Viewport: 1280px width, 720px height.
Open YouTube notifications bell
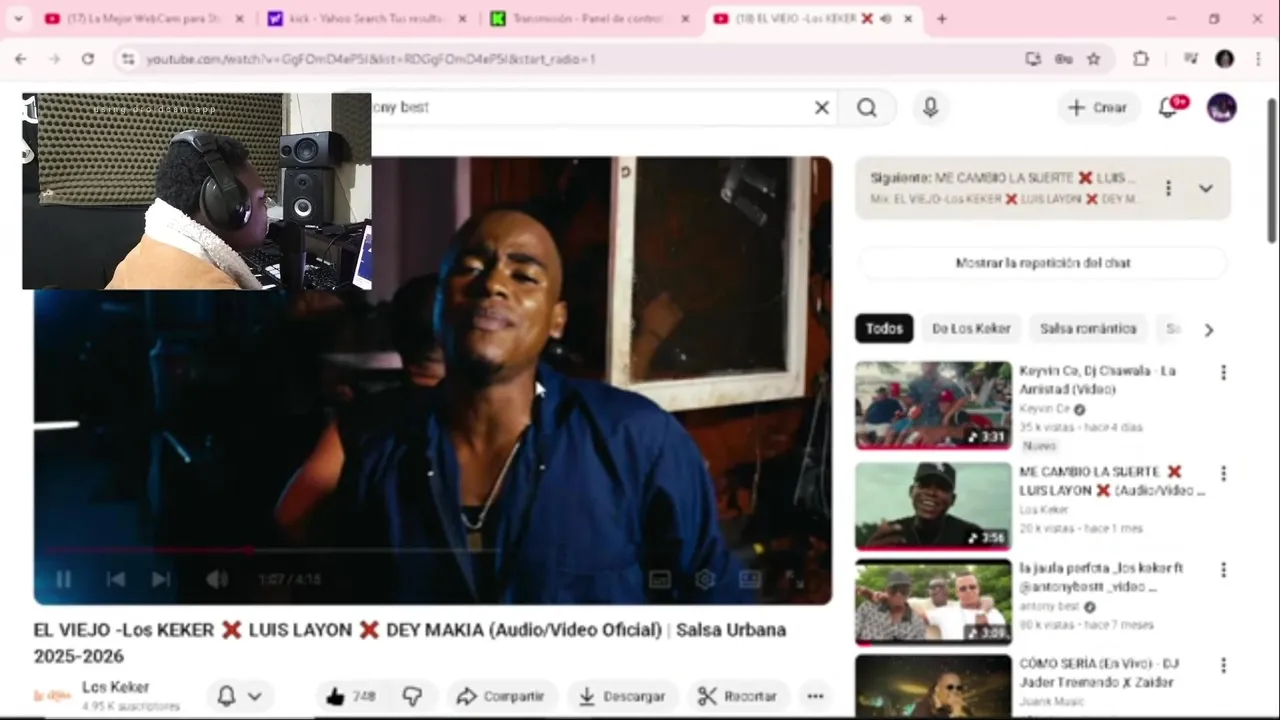(x=1168, y=108)
